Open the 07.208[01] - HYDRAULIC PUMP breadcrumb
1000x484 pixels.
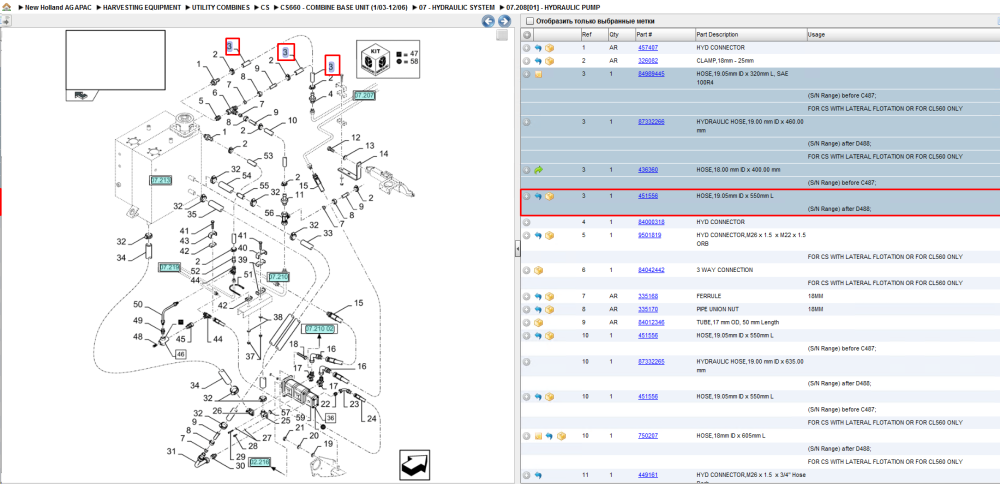[x=553, y=7]
